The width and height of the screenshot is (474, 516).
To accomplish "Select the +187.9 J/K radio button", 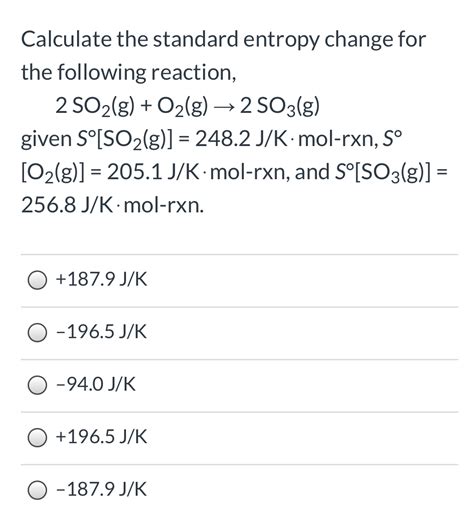I will coord(37,281).
